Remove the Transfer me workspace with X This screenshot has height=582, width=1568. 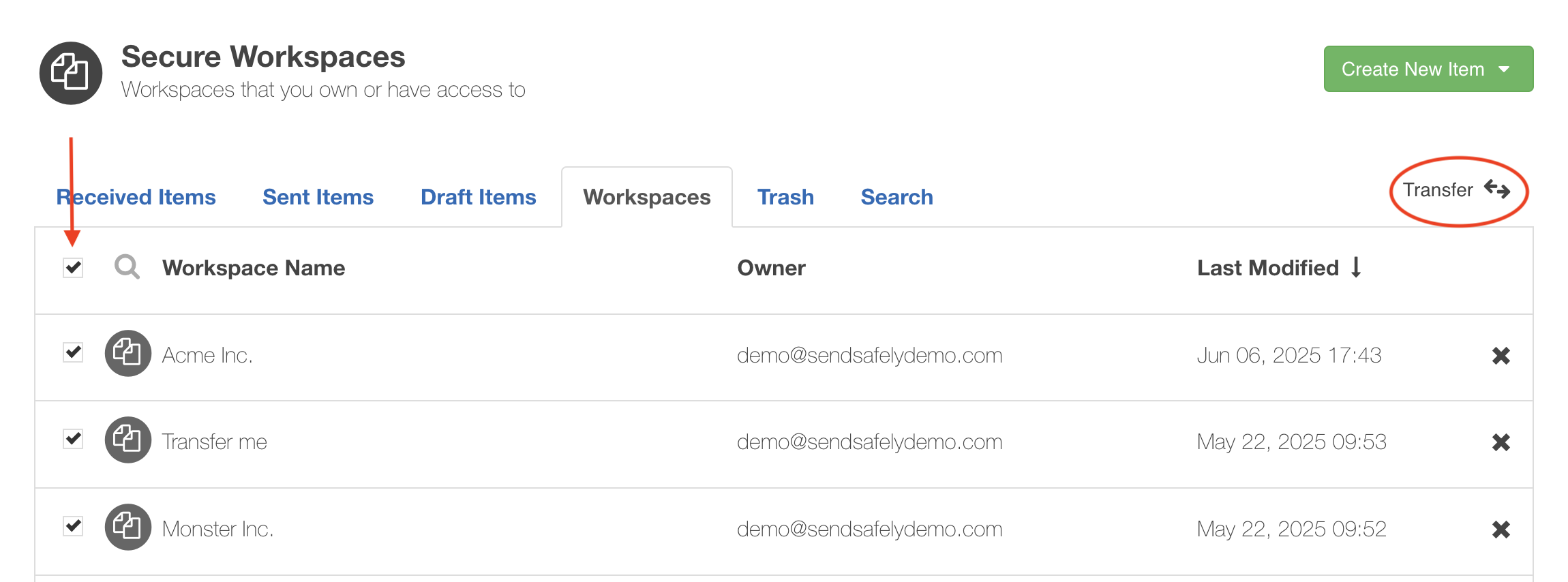(1501, 442)
